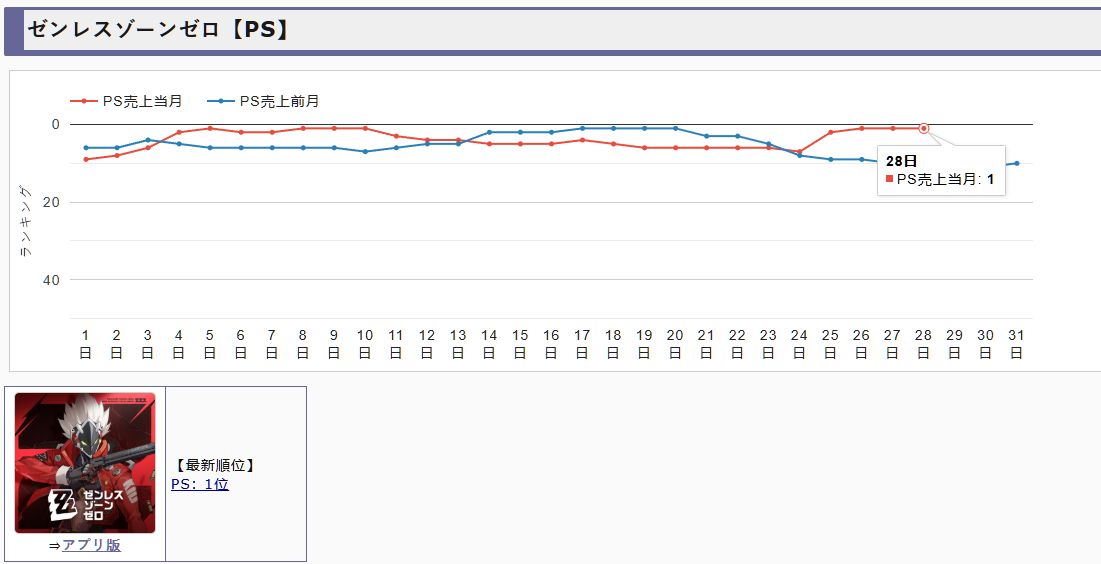1101x564 pixels.
Task: Open the PS: 1位 ranking link
Action: (x=200, y=484)
